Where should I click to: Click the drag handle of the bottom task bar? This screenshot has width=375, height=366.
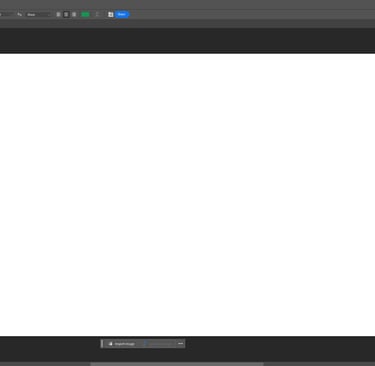click(x=102, y=344)
